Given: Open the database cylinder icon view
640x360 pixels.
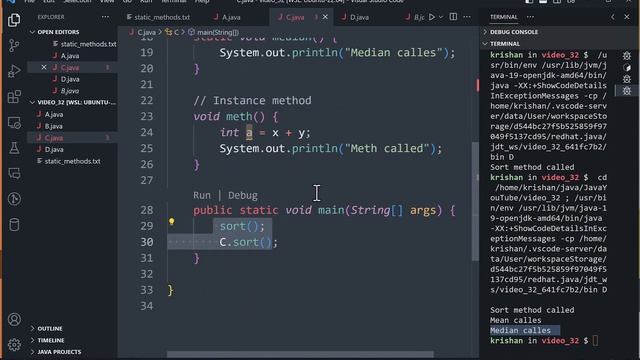Looking at the screenshot, I should pyautogui.click(x=14, y=224).
